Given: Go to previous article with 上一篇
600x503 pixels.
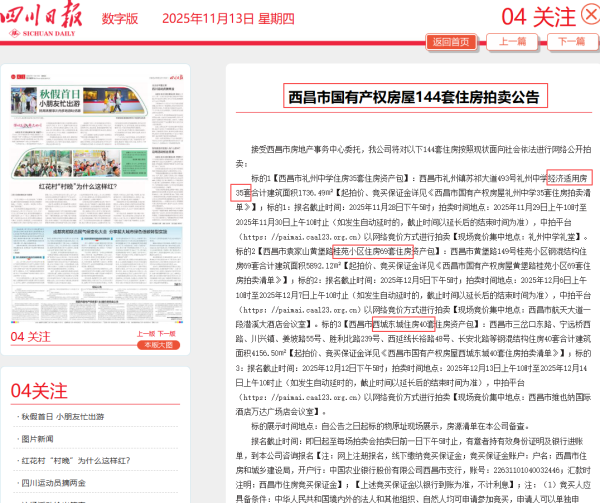Looking at the screenshot, I should [512, 42].
